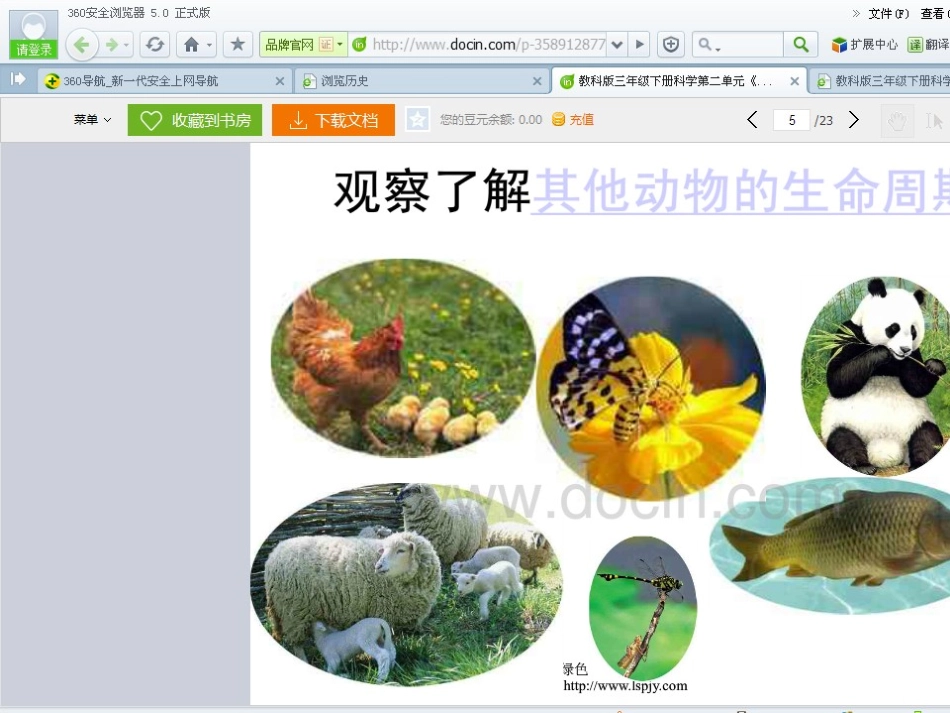Click the 充值 recharge link
The image size is (950, 713).
click(x=582, y=120)
